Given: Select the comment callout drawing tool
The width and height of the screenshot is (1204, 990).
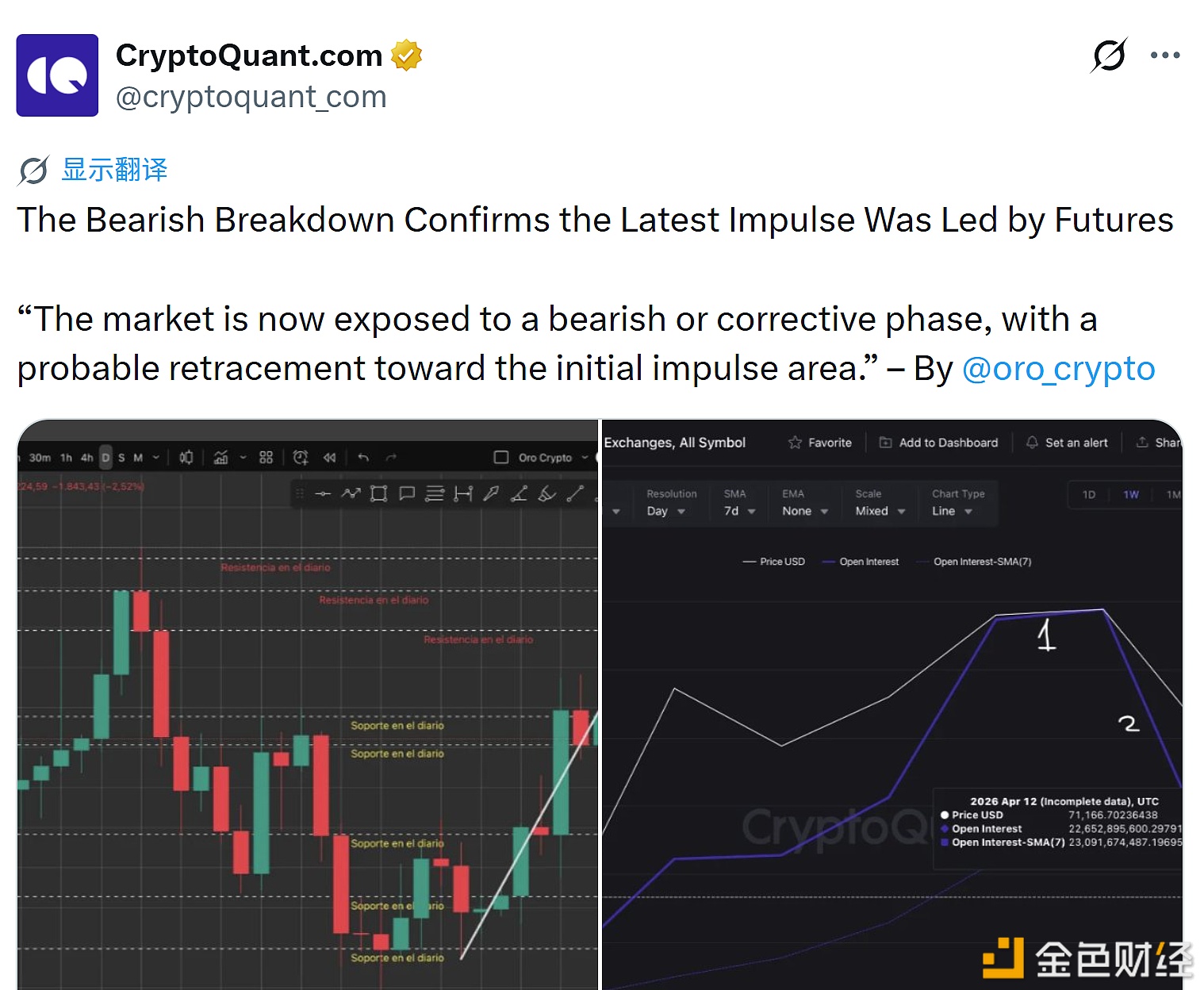Looking at the screenshot, I should pos(407,494).
